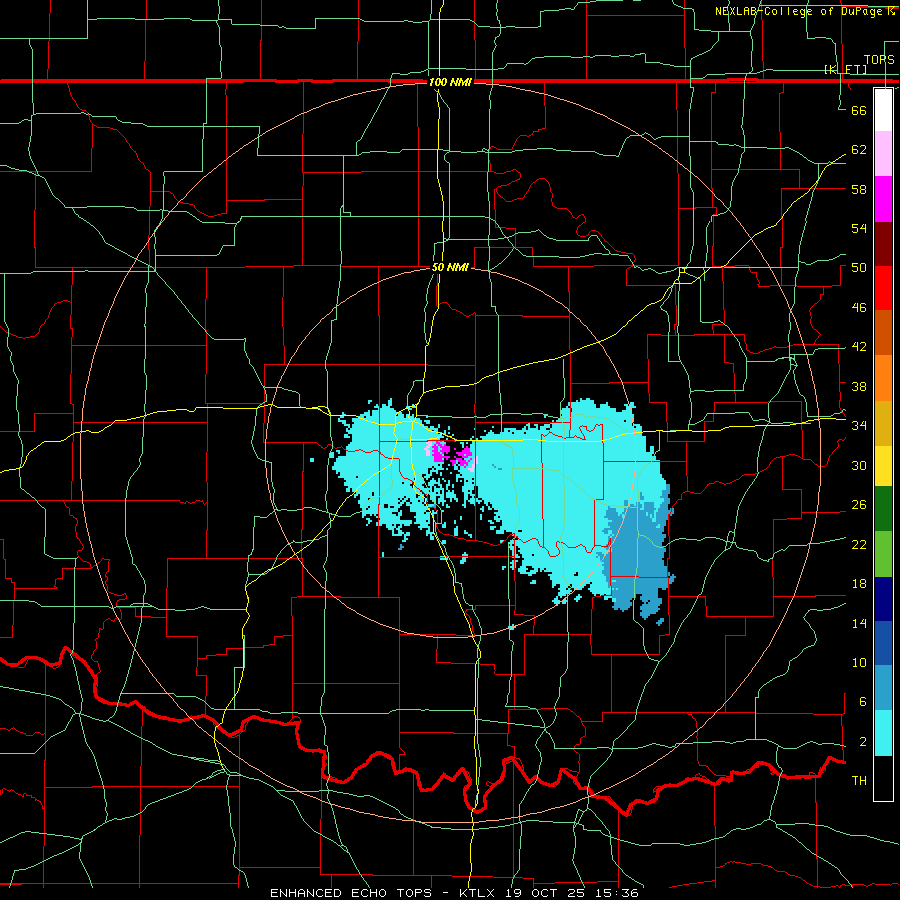Click the legend value '58'
This screenshot has width=900, height=900.
[859, 189]
